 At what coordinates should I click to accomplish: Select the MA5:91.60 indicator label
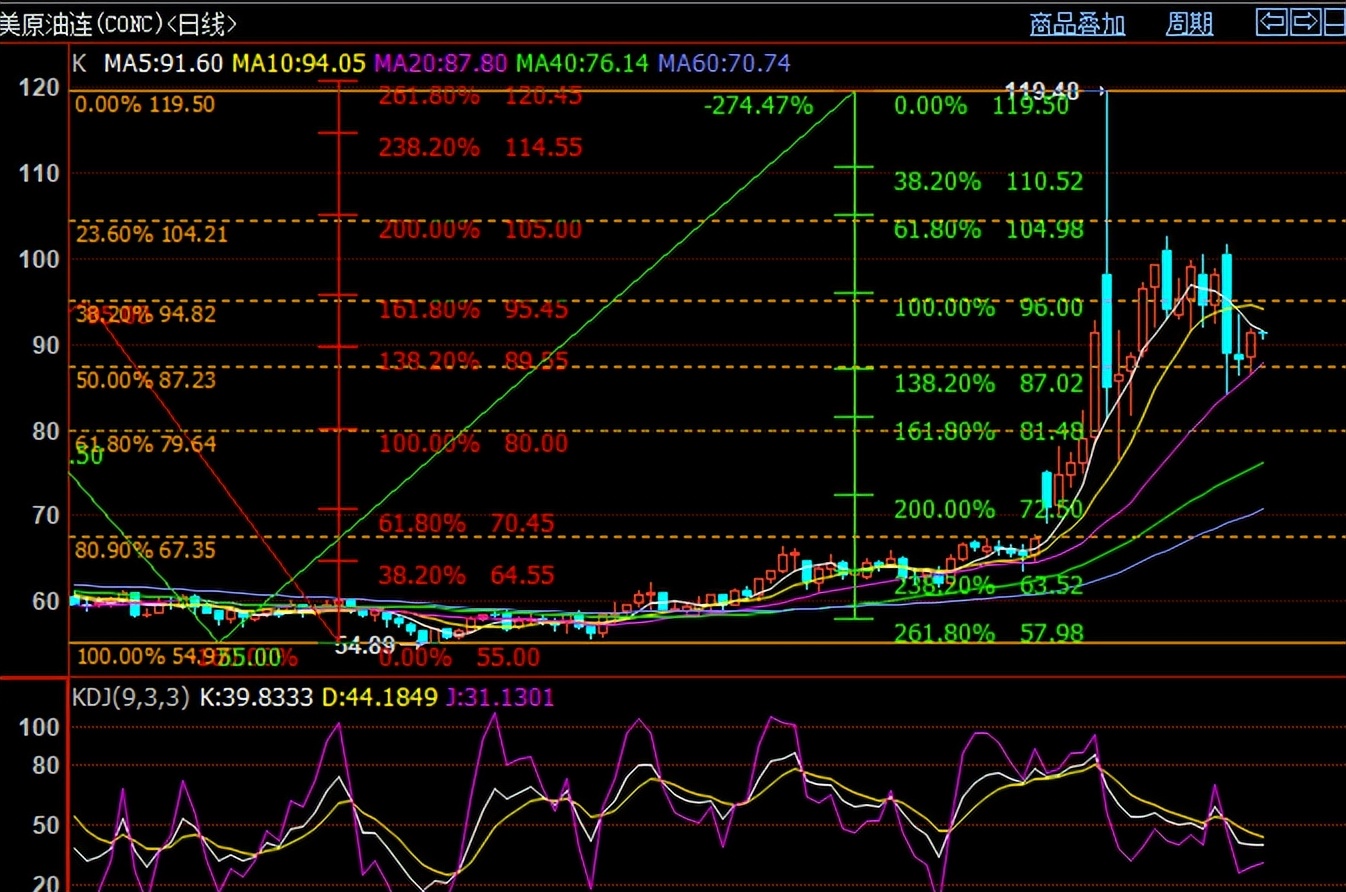(x=164, y=63)
